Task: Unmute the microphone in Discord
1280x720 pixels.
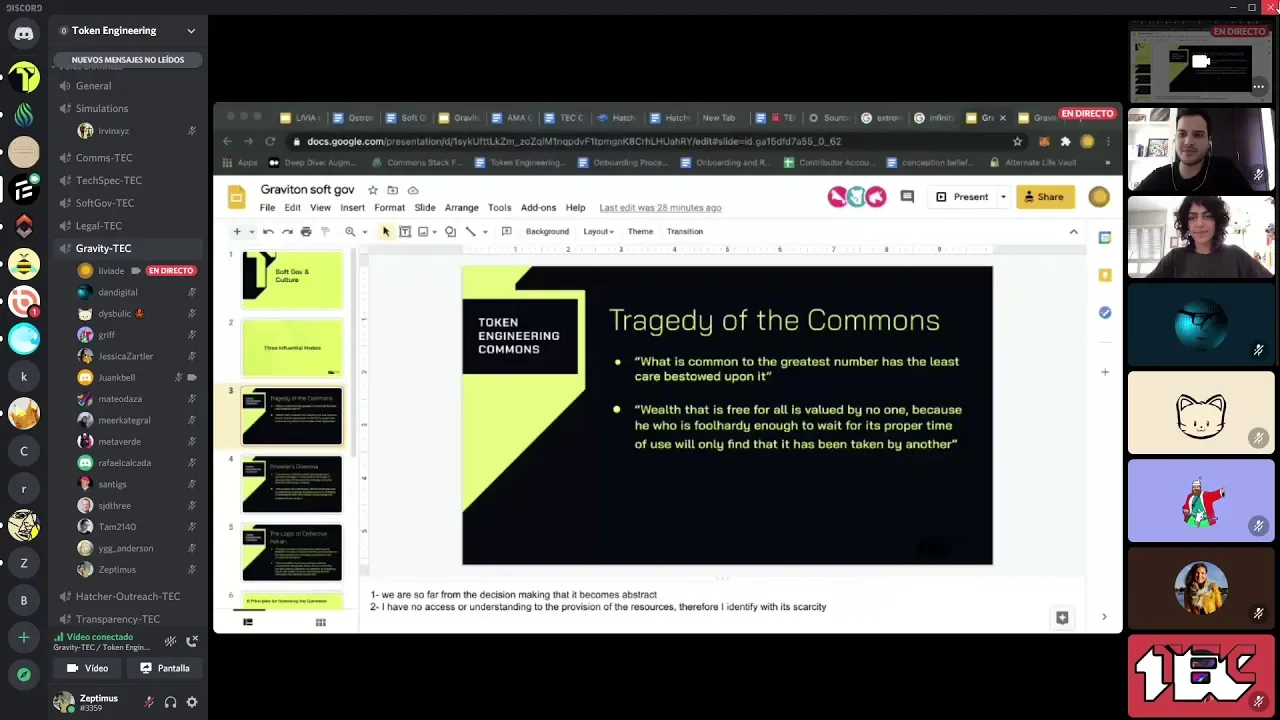Action: (149, 703)
